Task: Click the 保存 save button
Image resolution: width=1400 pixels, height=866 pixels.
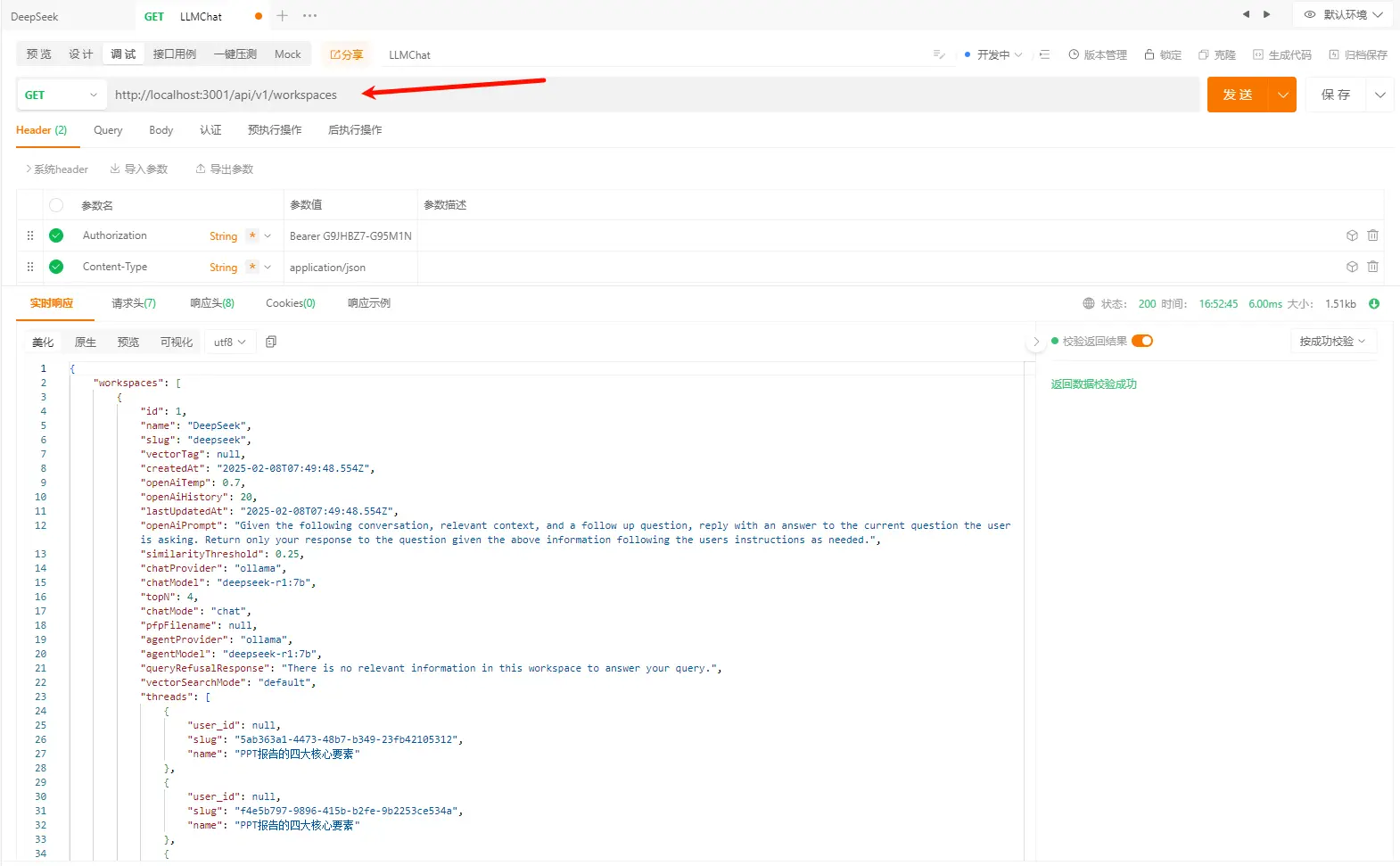Action: coord(1336,95)
